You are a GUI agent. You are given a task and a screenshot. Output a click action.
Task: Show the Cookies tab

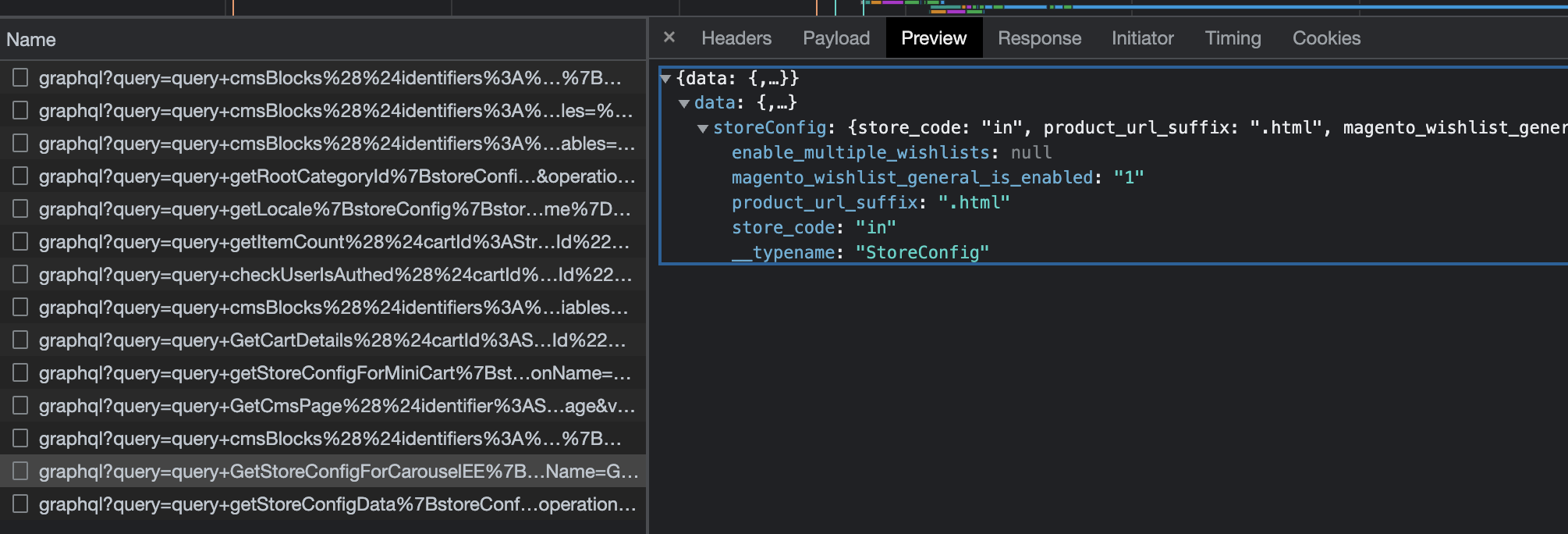point(1326,38)
